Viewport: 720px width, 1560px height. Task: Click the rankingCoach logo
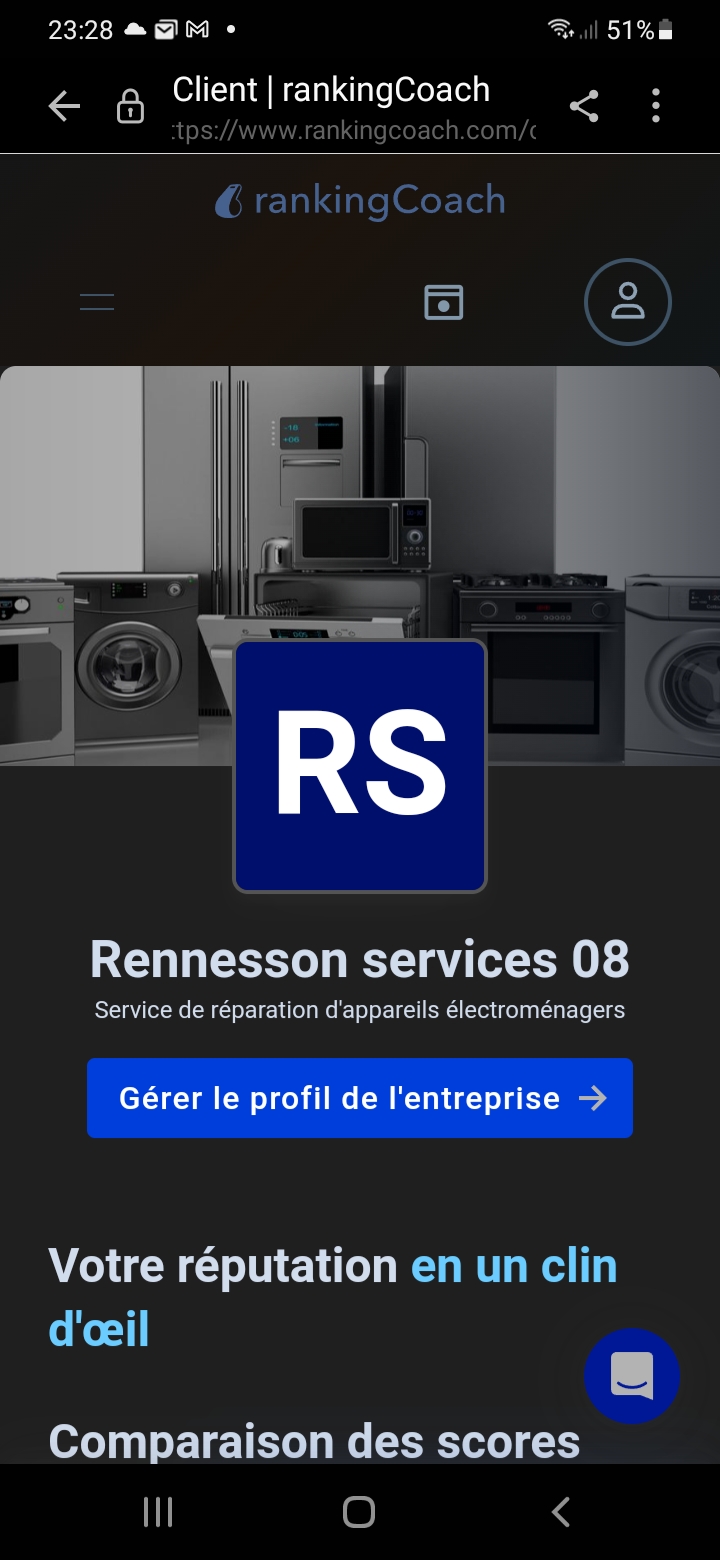pyautogui.click(x=360, y=201)
